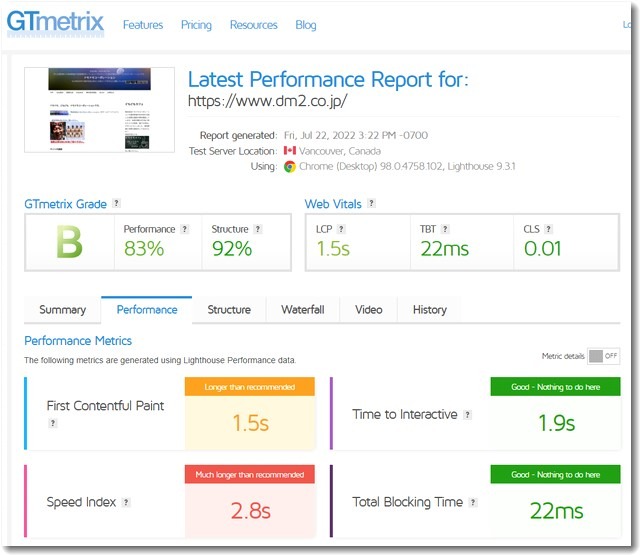Open the Waterfall tab
The image size is (640, 555).
click(x=303, y=310)
